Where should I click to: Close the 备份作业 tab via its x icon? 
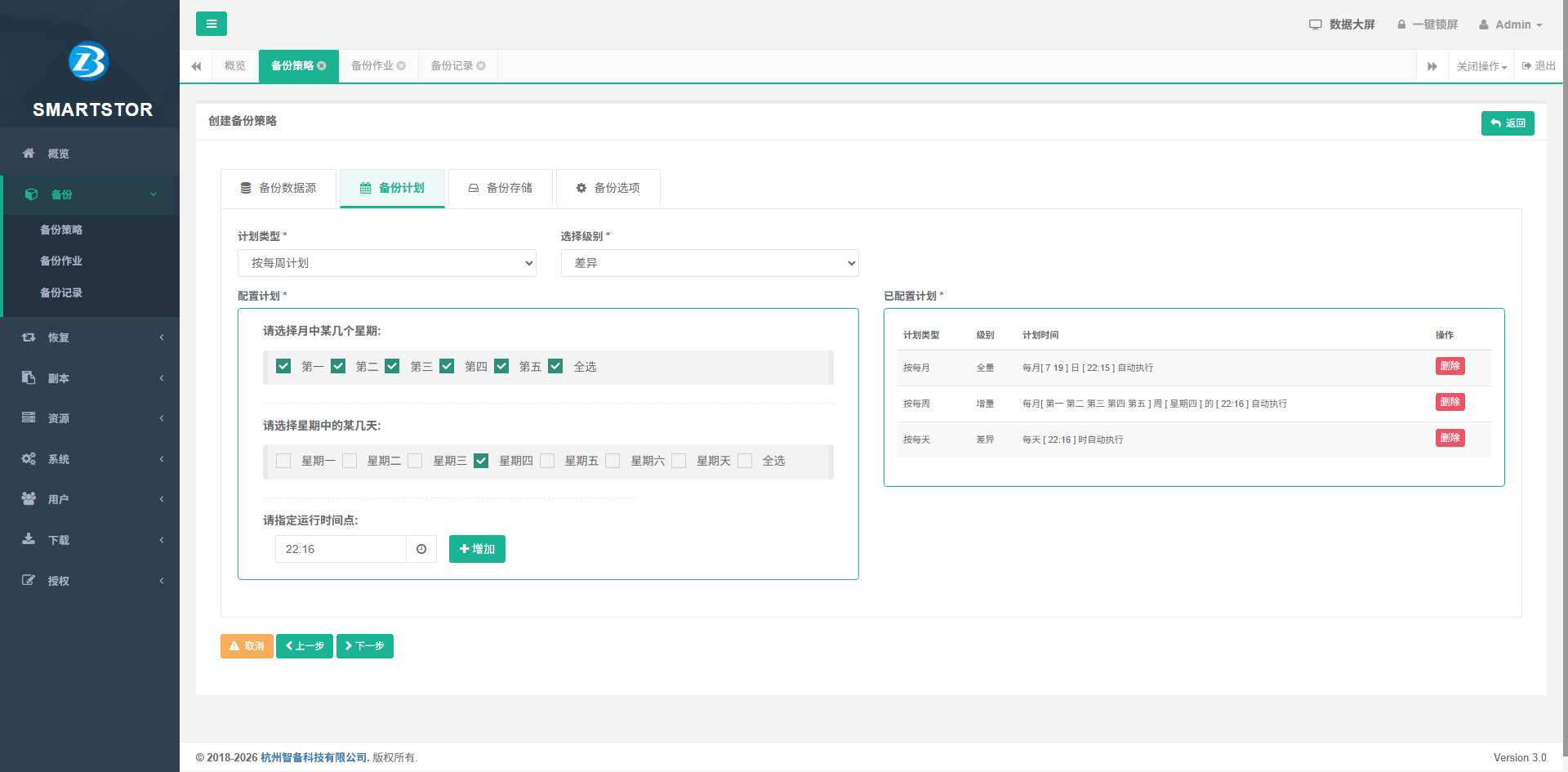click(x=401, y=65)
